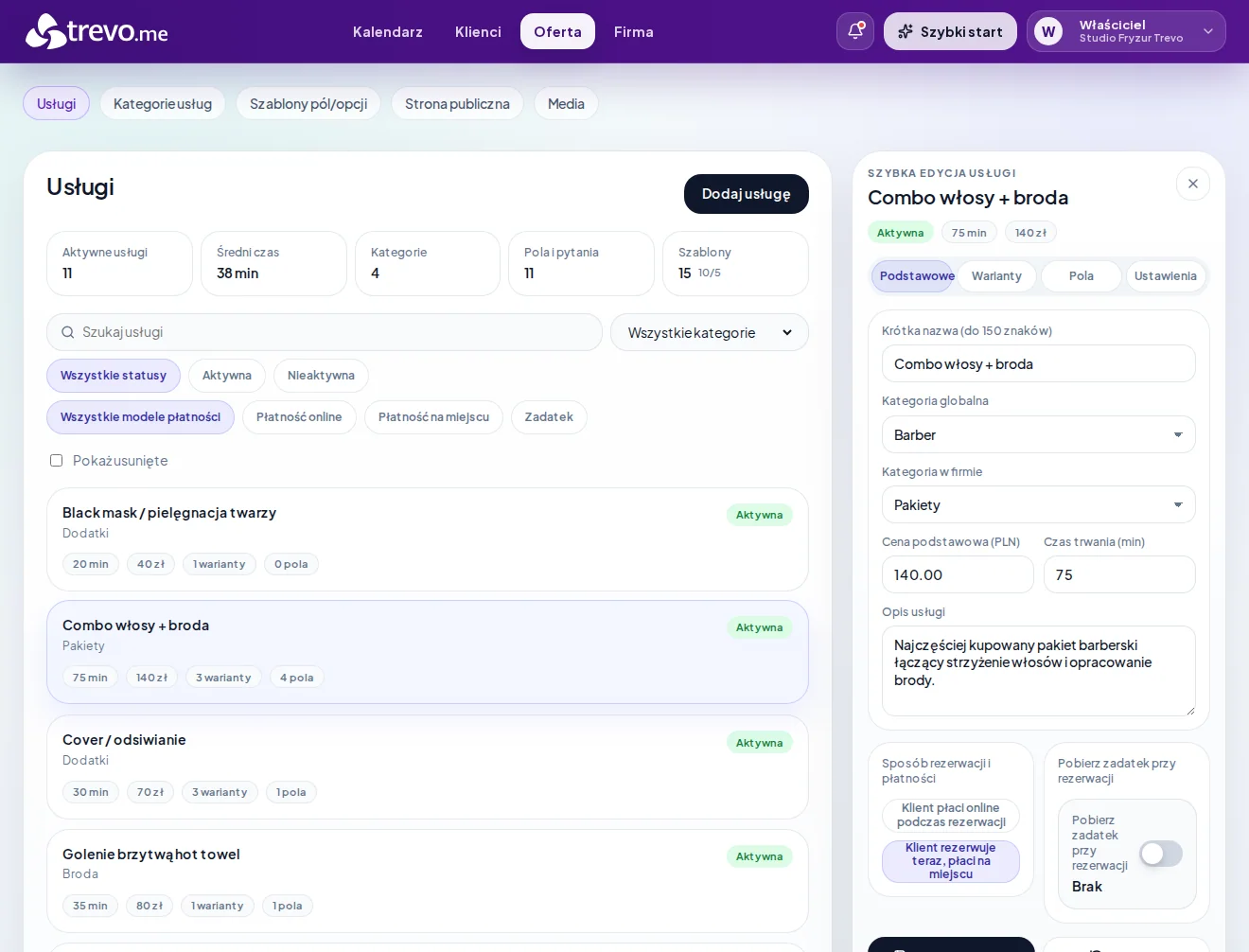The image size is (1249, 952).
Task: Select the Warianty edit tab
Action: coord(996,276)
